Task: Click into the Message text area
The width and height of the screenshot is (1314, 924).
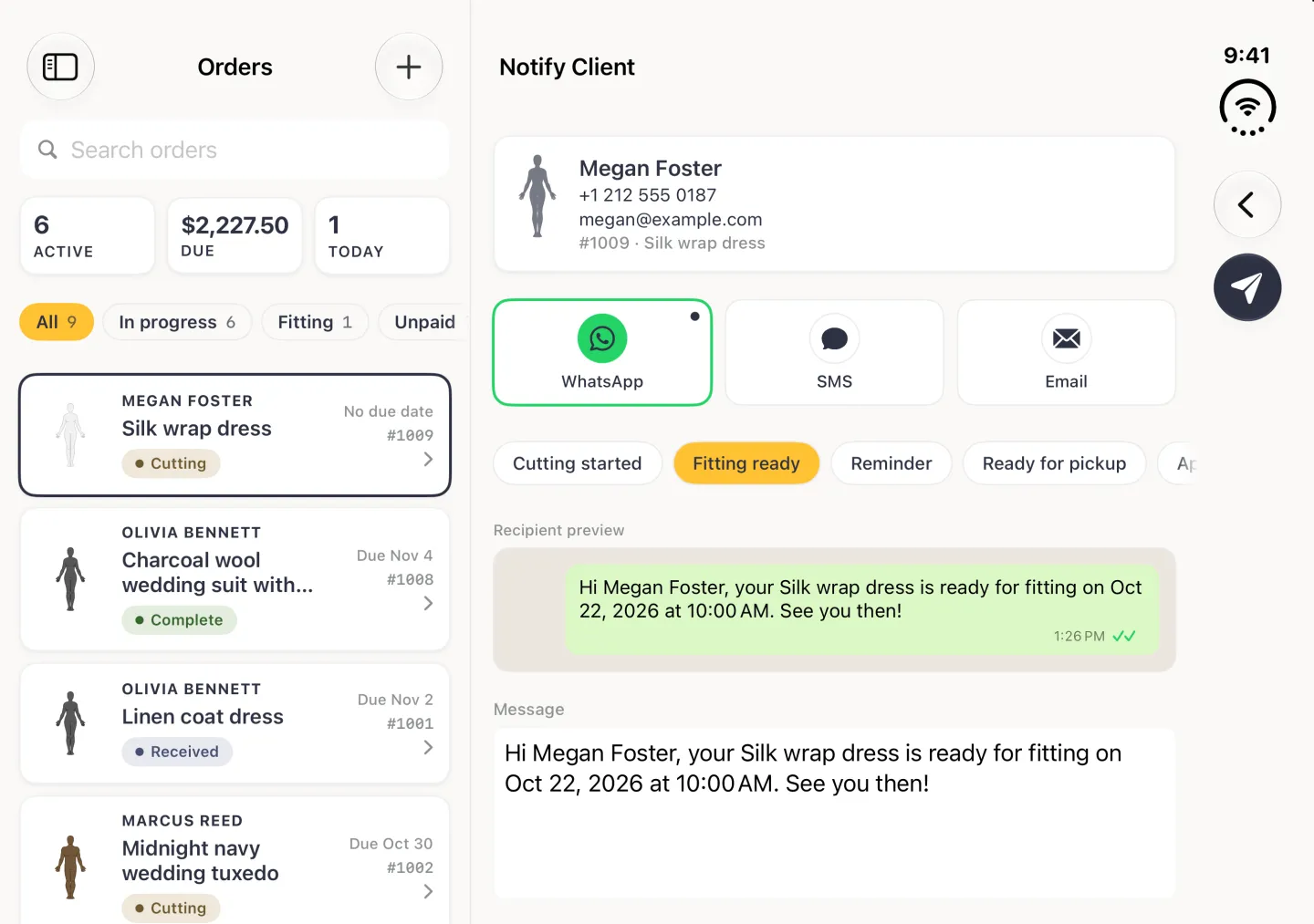Action: (834, 813)
